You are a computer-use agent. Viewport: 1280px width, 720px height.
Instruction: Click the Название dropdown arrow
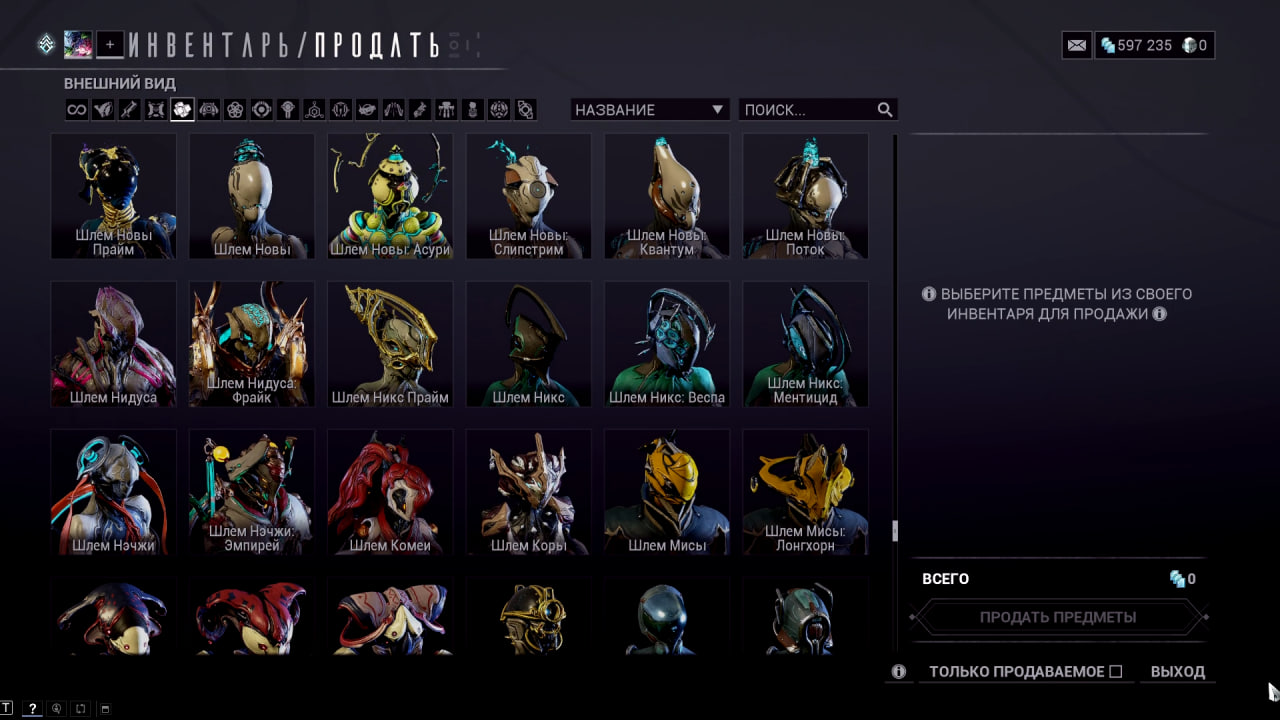718,110
